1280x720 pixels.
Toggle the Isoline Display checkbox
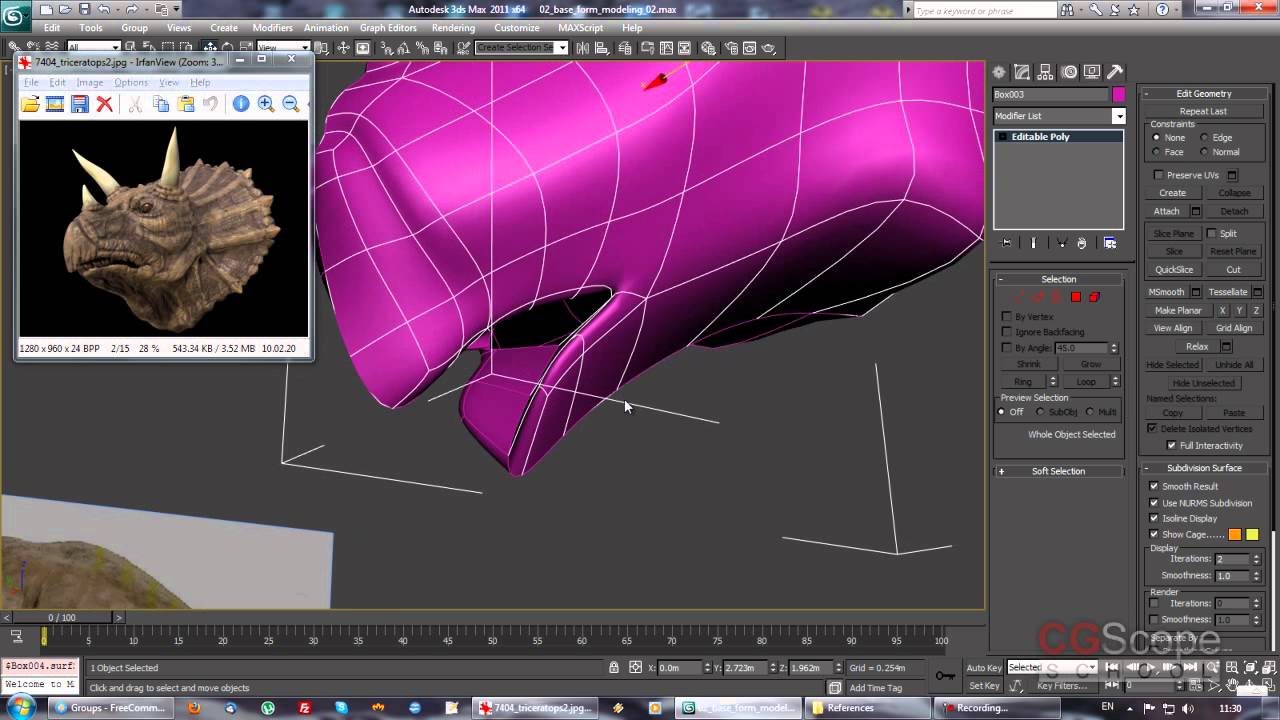(x=1154, y=518)
